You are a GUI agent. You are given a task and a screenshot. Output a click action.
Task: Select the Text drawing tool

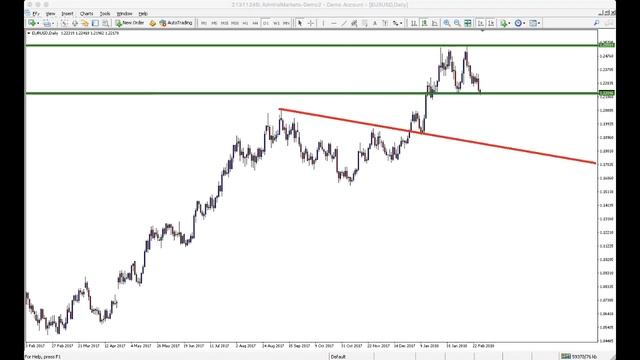(x=375, y=23)
